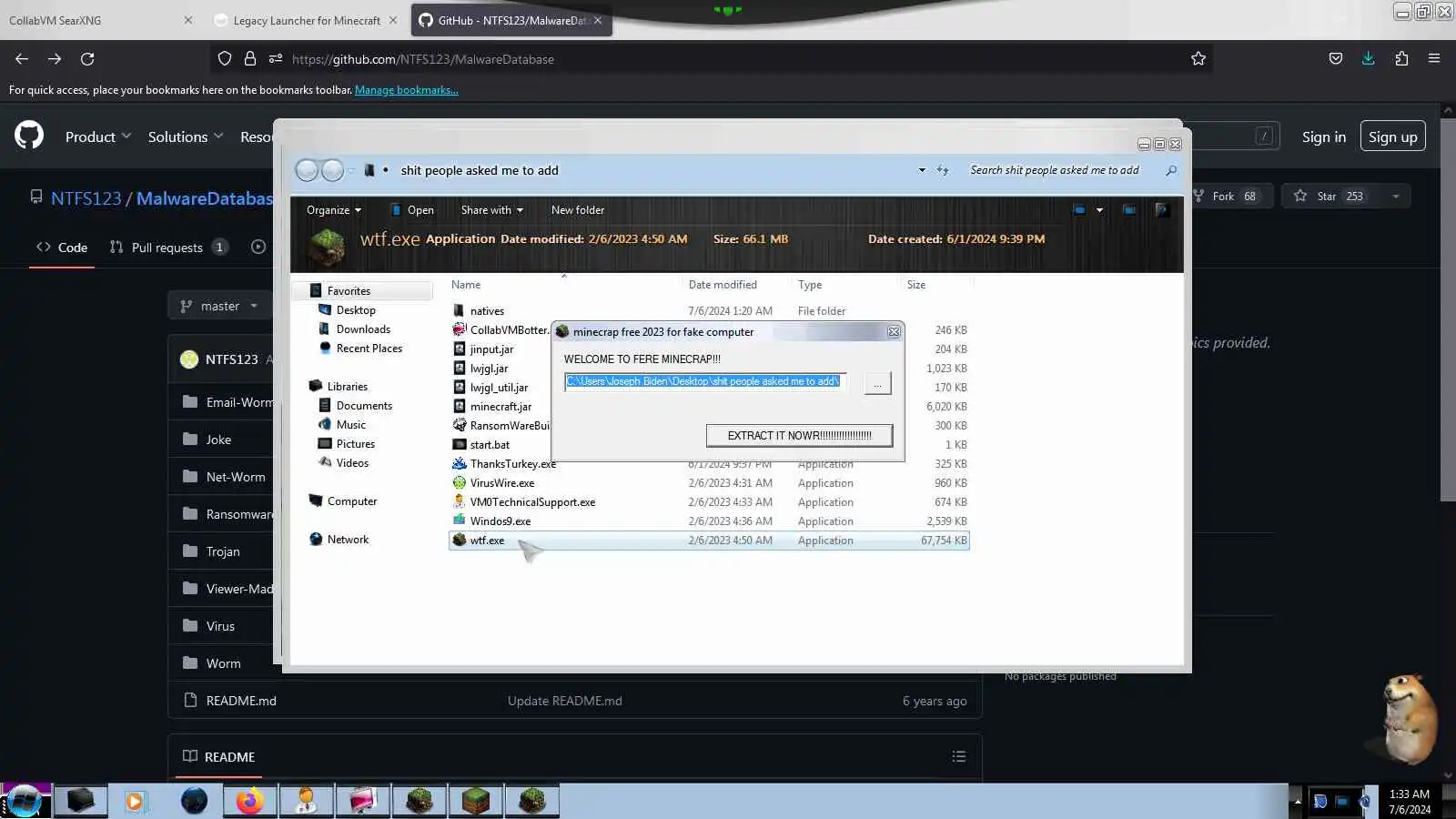Open Explorer help question mark icon
1456x819 pixels.
tap(1161, 209)
